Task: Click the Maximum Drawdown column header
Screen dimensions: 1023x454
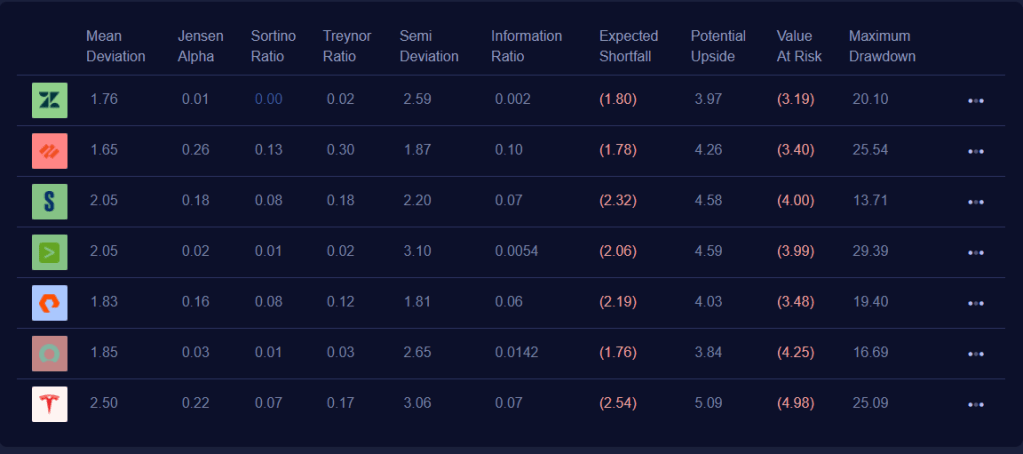Action: tap(882, 46)
